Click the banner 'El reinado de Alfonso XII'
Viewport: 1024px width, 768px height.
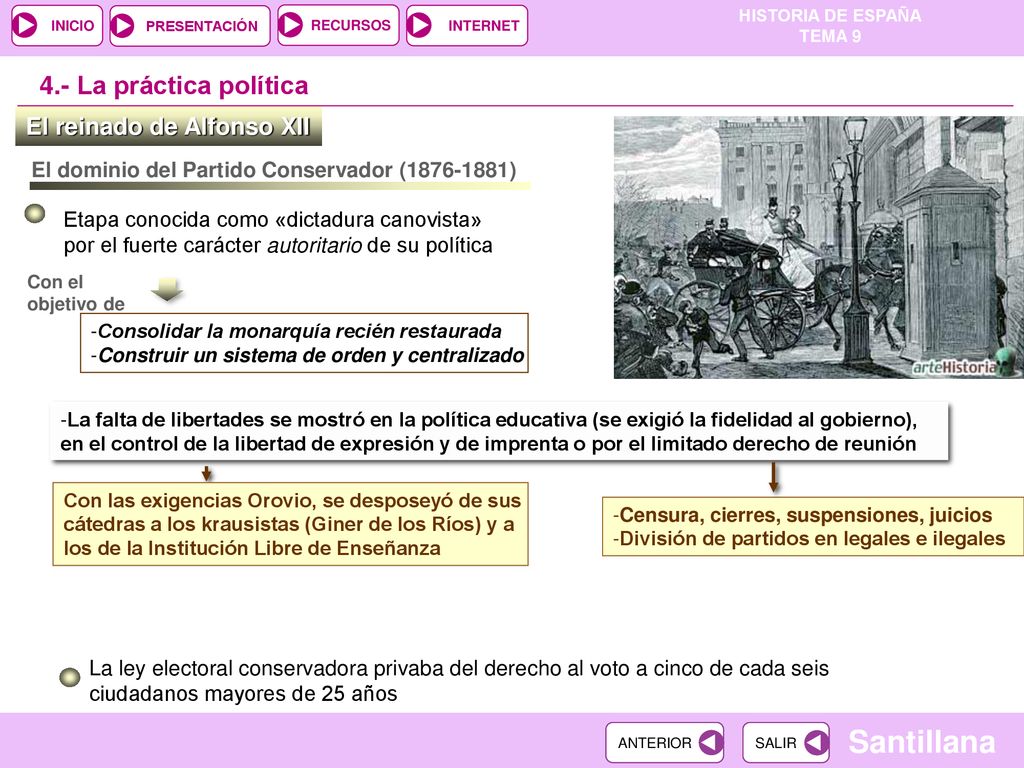[168, 127]
